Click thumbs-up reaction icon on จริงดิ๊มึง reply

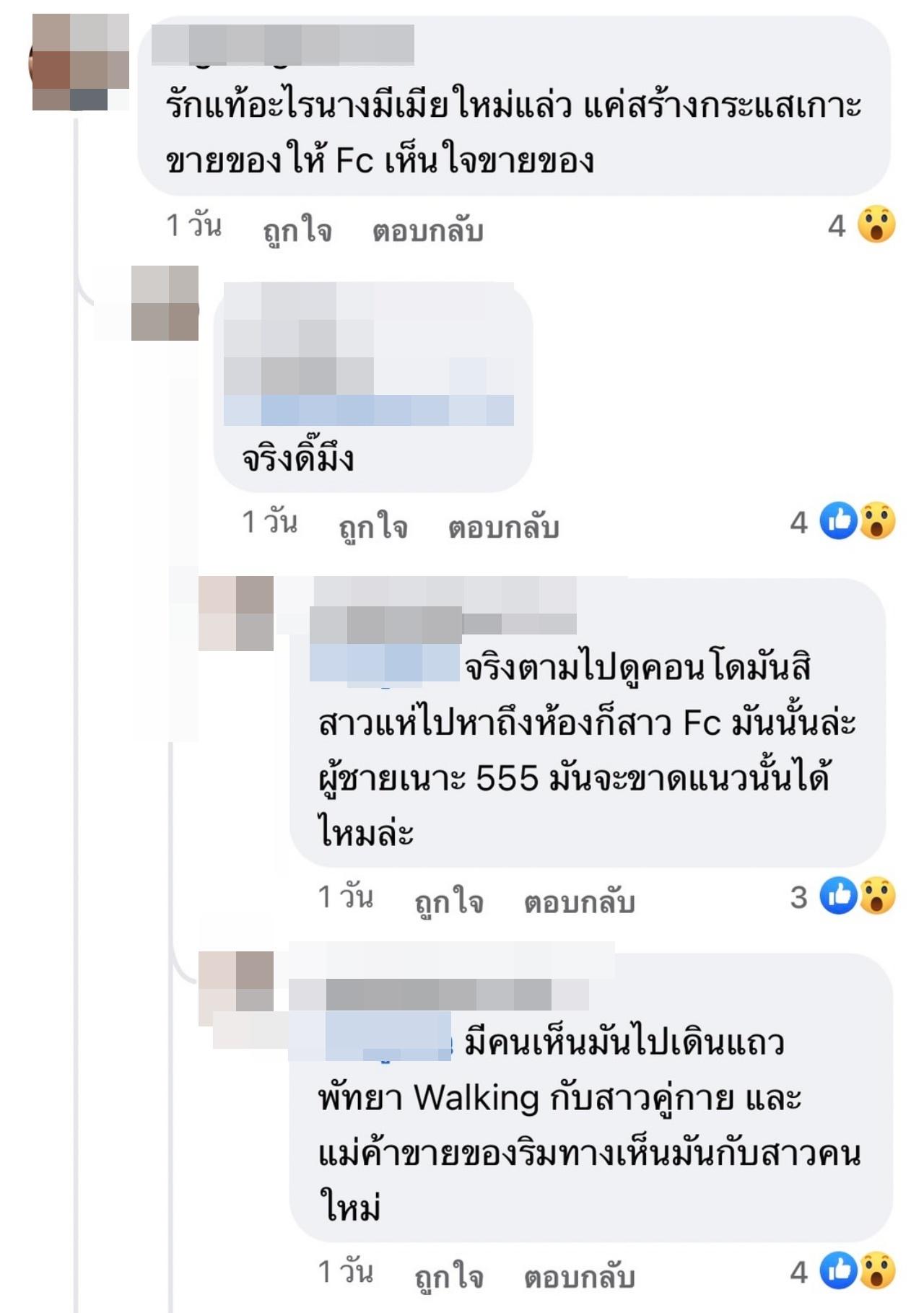pos(838,520)
